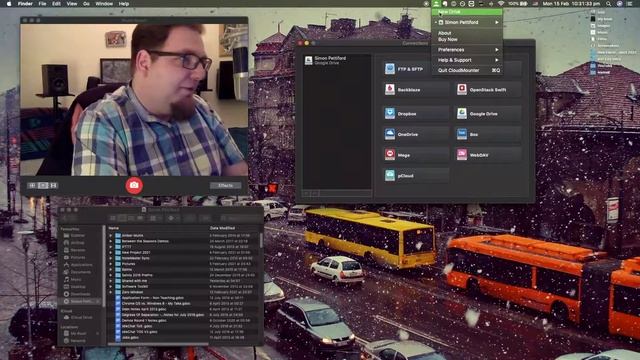The image size is (640, 360).
Task: Expand the Help & Support submenu
Action: [467, 60]
